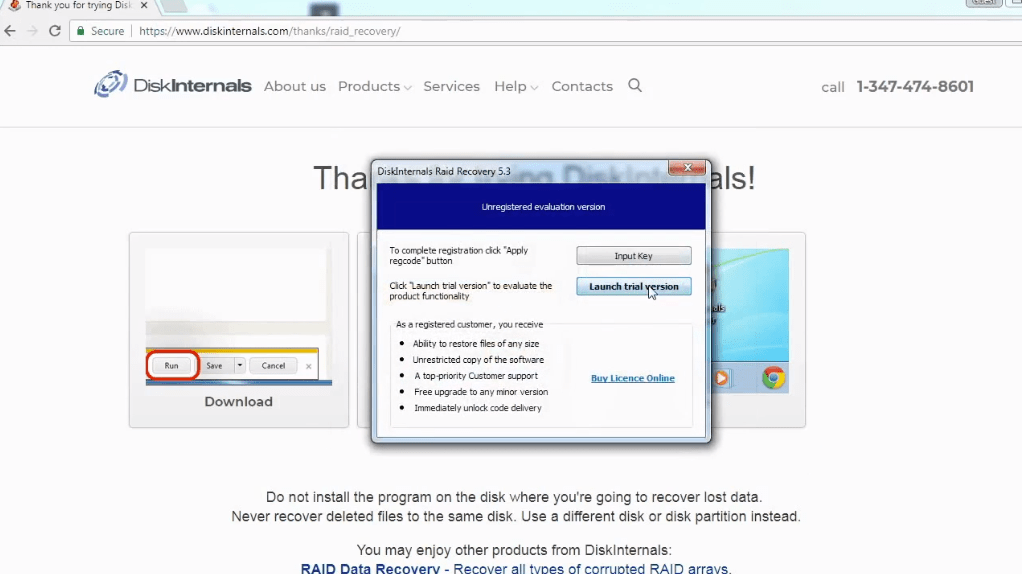Click the DiskInternals logo icon
Image resolution: width=1022 pixels, height=574 pixels.
tap(110, 85)
